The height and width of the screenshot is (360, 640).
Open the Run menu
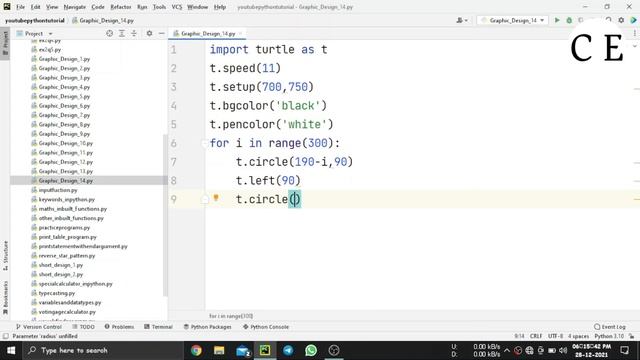click(142, 7)
